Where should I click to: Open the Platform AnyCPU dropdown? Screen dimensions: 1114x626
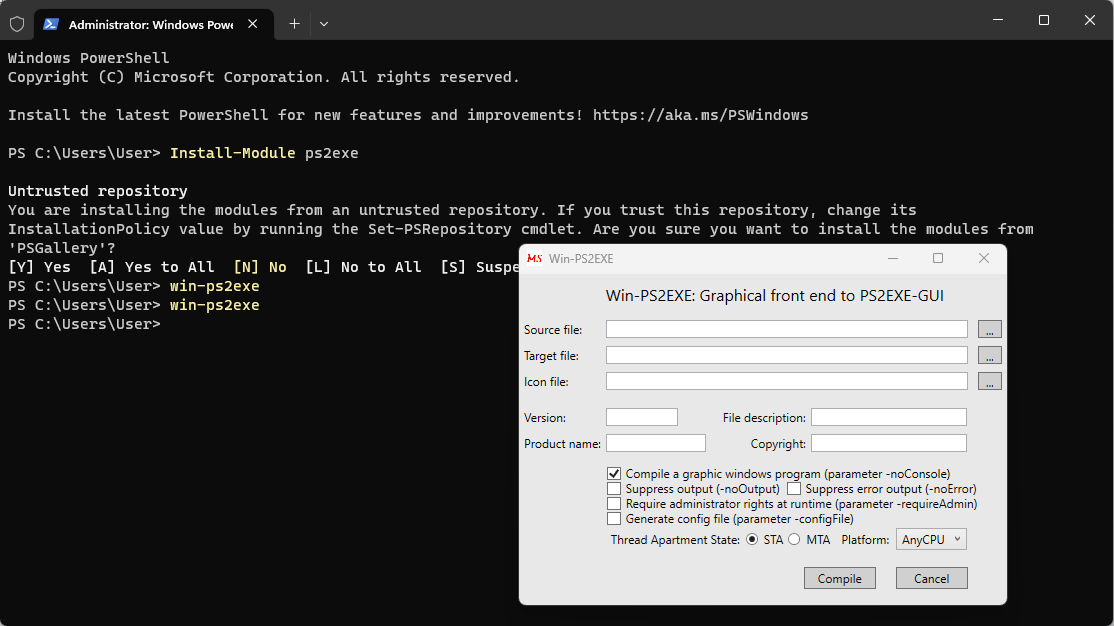[931, 539]
